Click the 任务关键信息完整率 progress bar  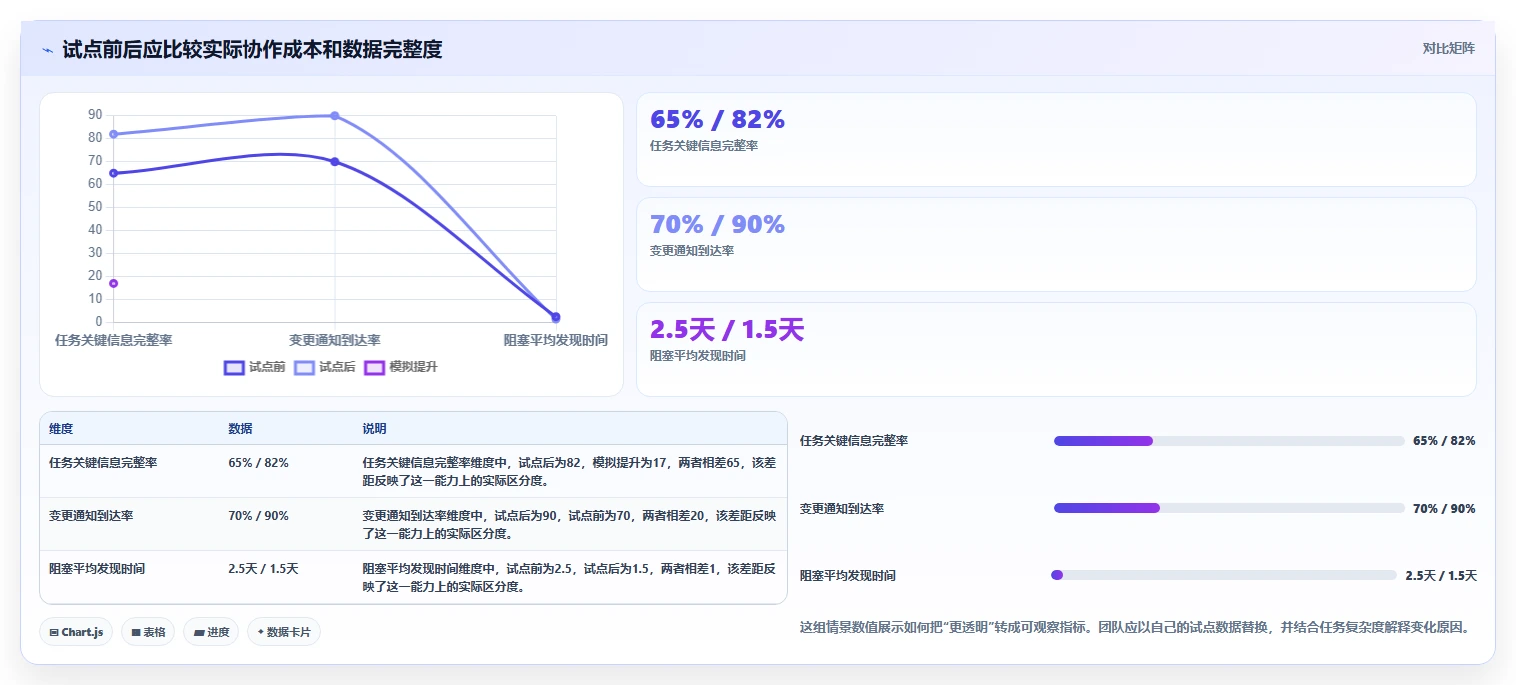point(1229,441)
